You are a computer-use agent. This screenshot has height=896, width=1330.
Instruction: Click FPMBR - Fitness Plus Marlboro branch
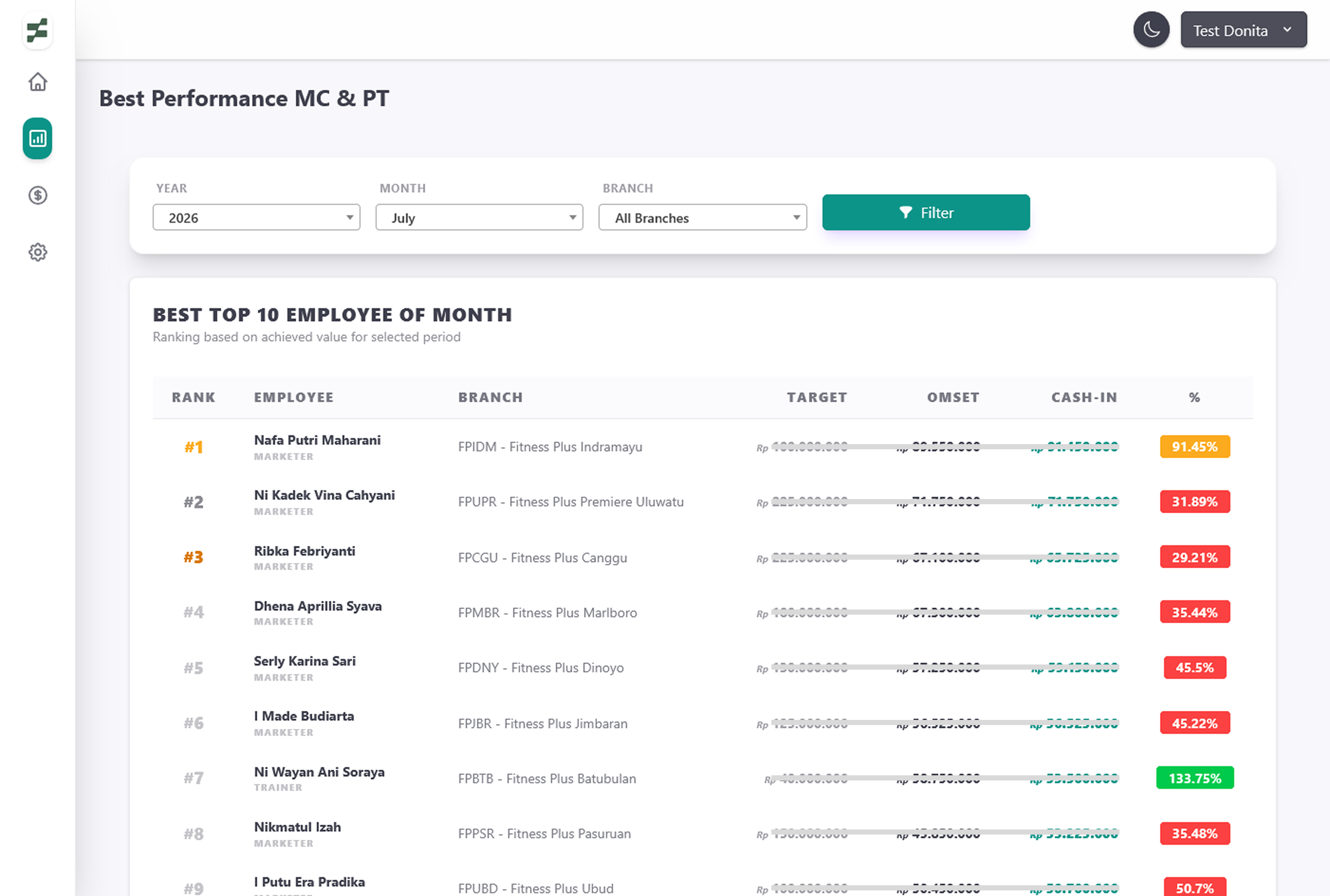547,613
